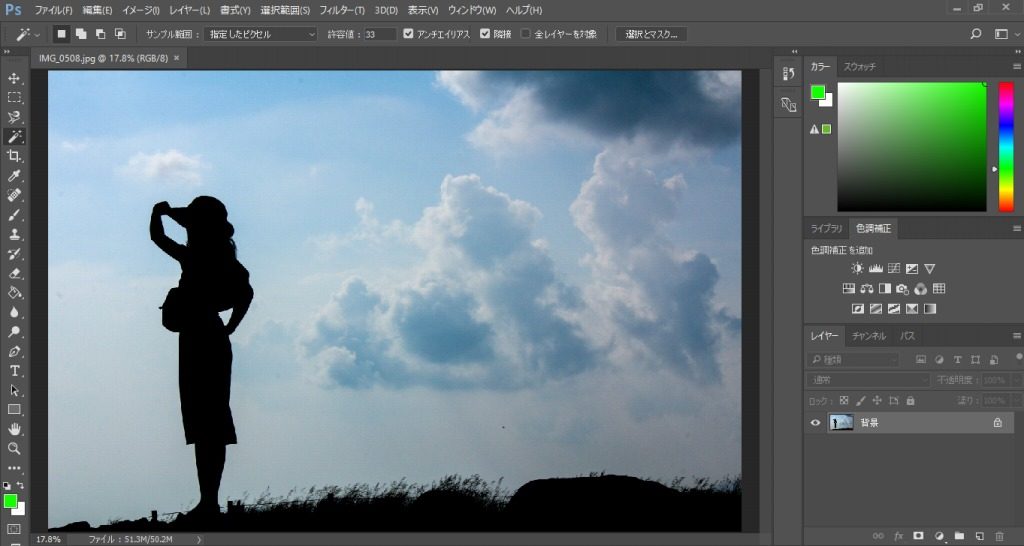Select the Eraser tool

coord(15,273)
